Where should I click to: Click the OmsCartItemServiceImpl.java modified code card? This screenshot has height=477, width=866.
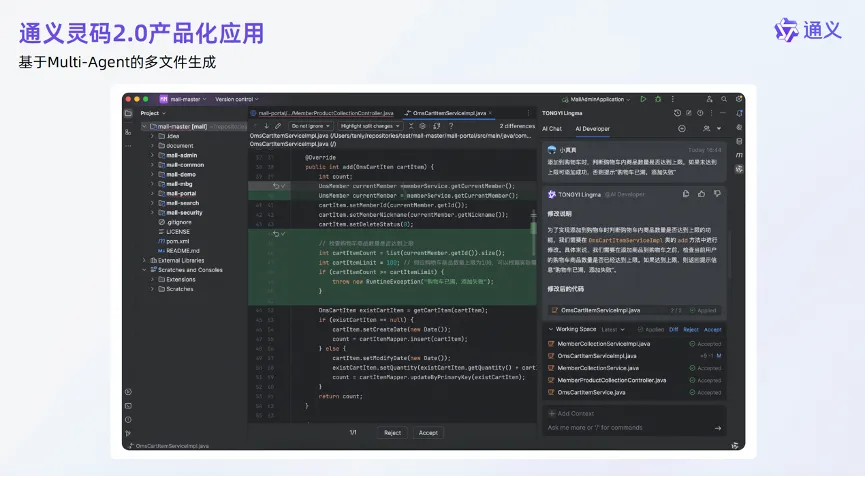point(635,310)
